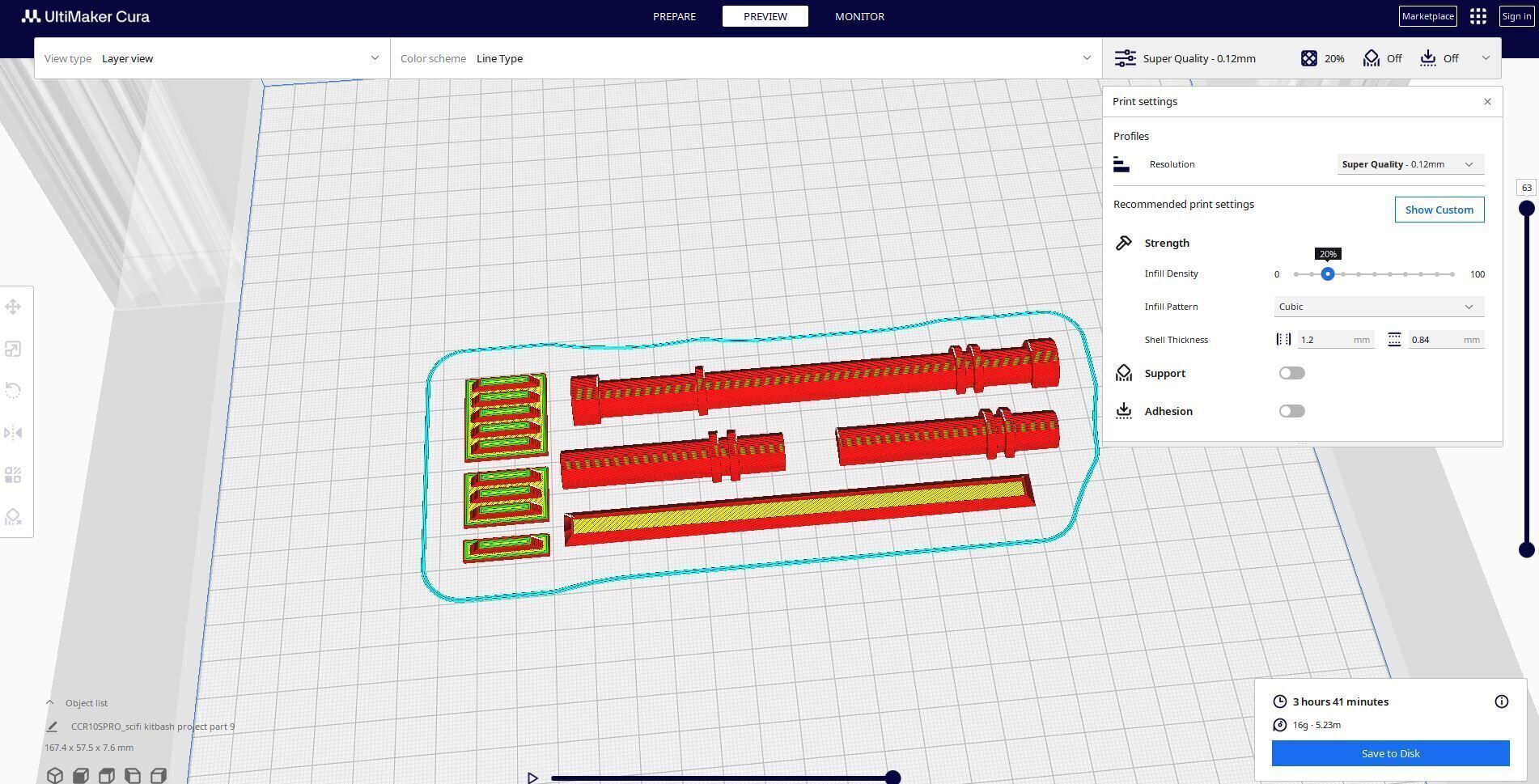The width and height of the screenshot is (1539, 784).
Task: Play the layer simulation
Action: (532, 778)
